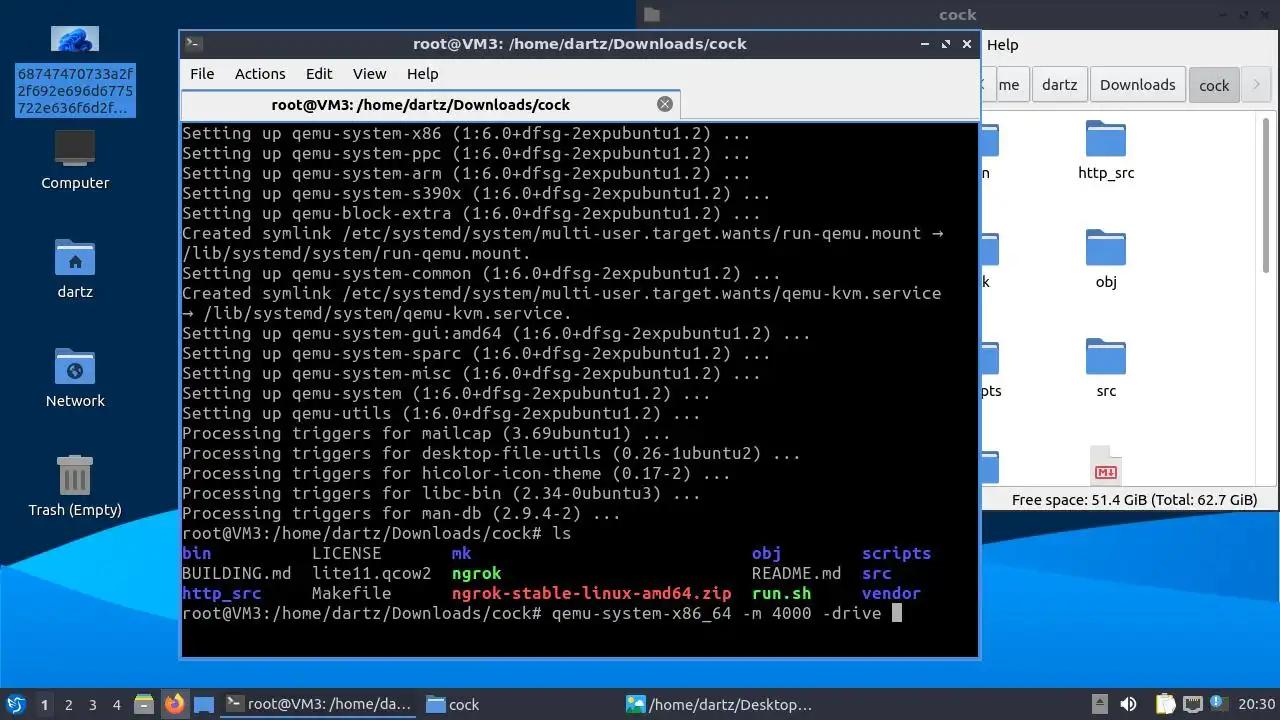Switch to workspace 3 in pager
1280x720 pixels.
(93, 705)
